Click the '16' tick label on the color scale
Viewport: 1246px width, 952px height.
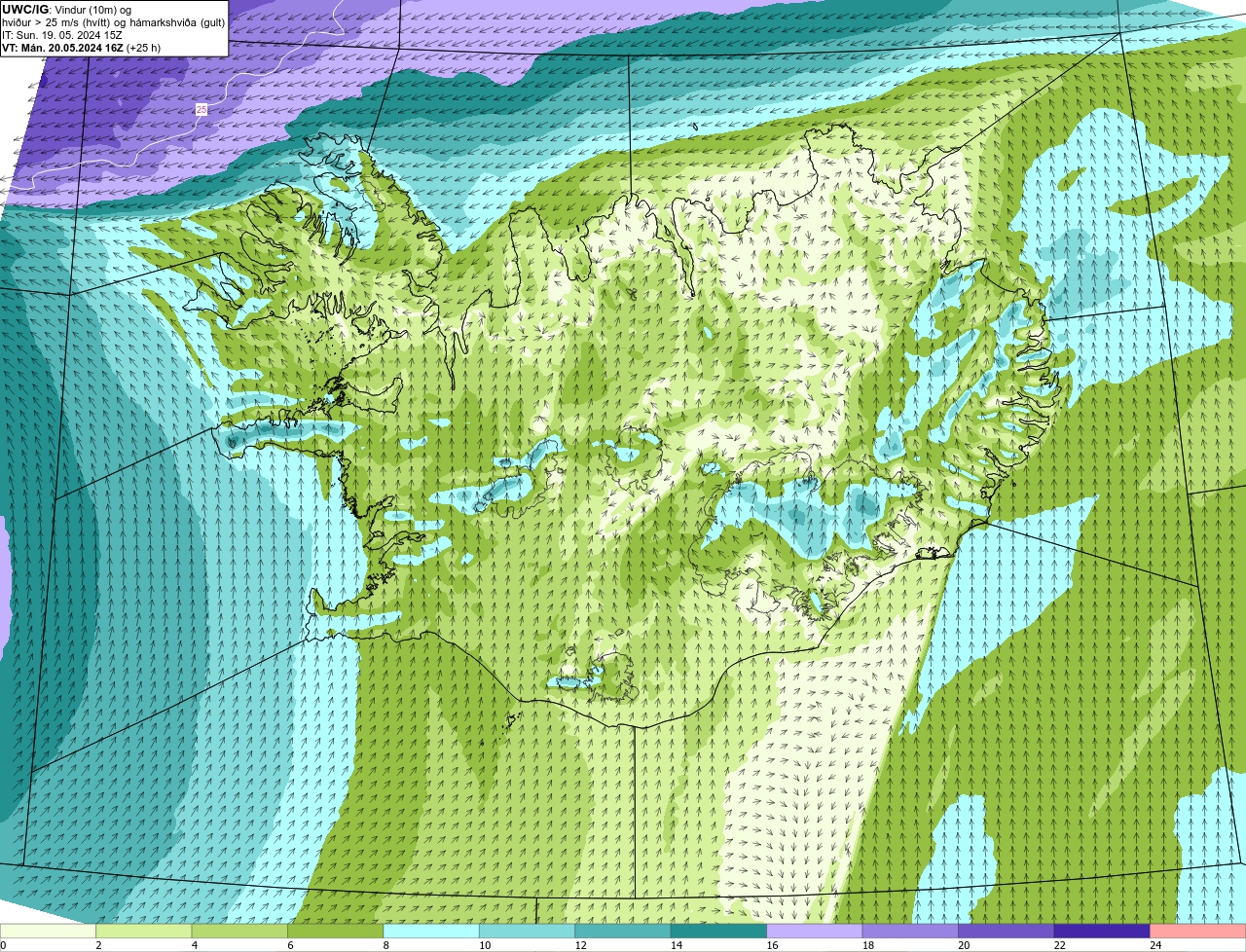pos(772,945)
